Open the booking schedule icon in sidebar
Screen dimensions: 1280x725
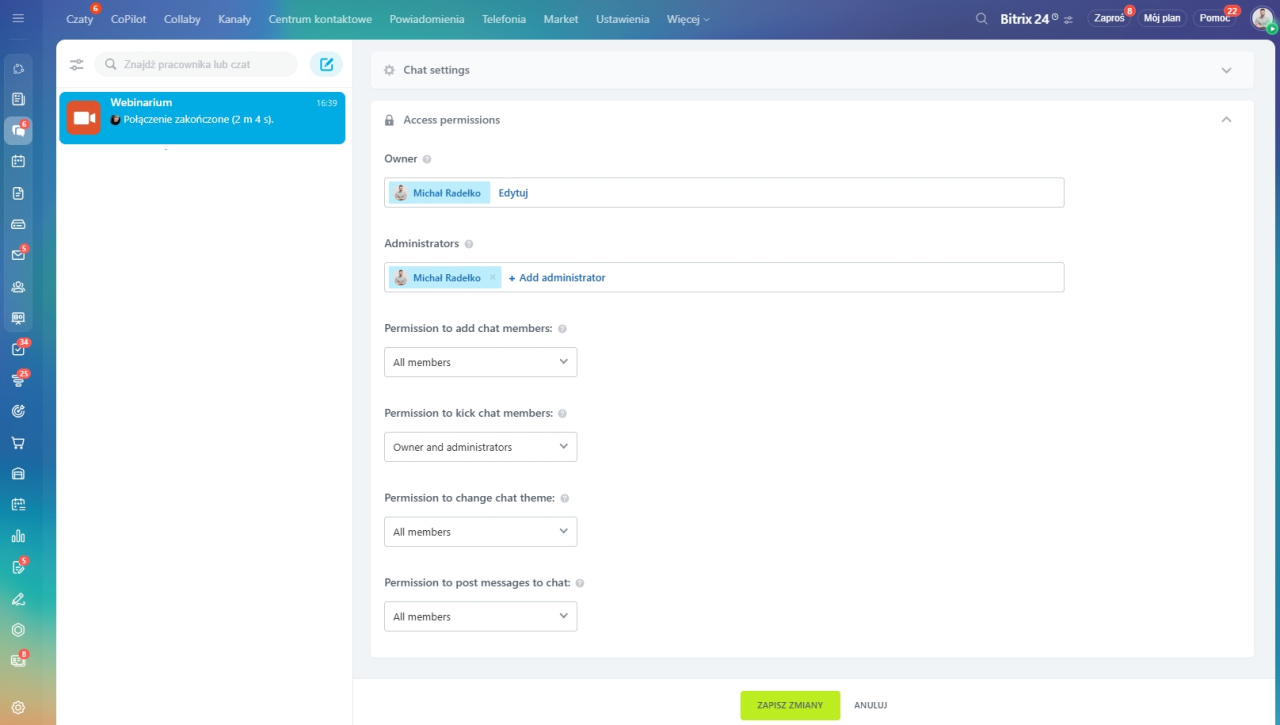18,505
